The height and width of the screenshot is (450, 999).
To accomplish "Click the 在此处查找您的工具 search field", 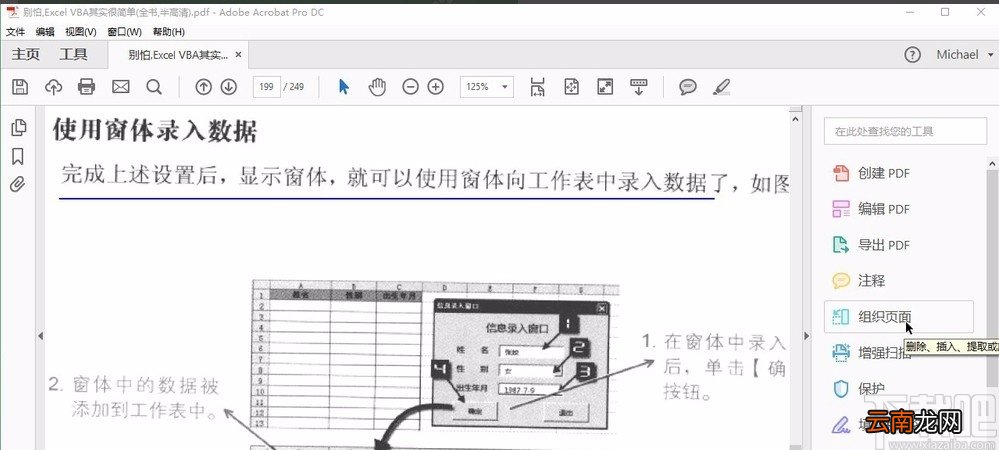I will pos(905,131).
